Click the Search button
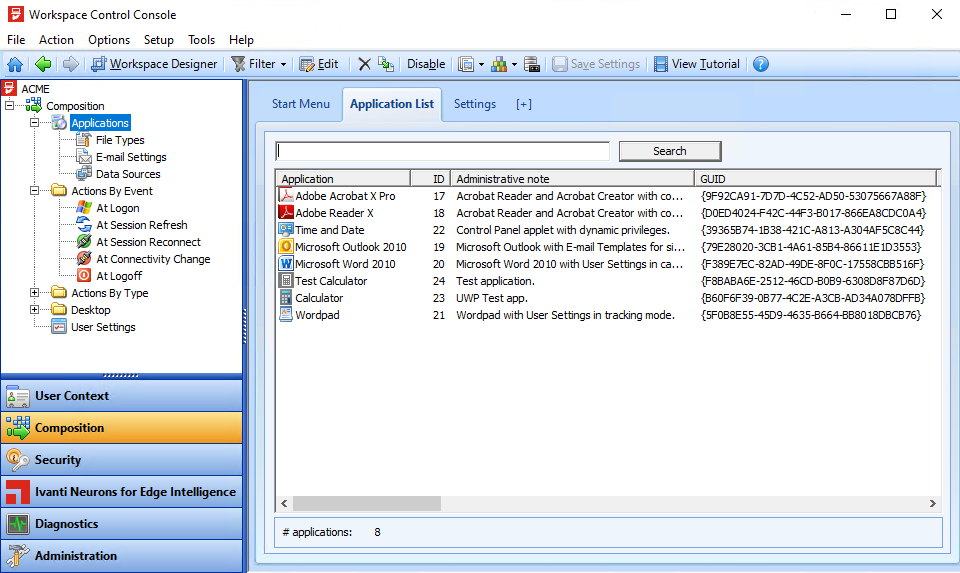Viewport: 960px width, 573px height. (670, 151)
